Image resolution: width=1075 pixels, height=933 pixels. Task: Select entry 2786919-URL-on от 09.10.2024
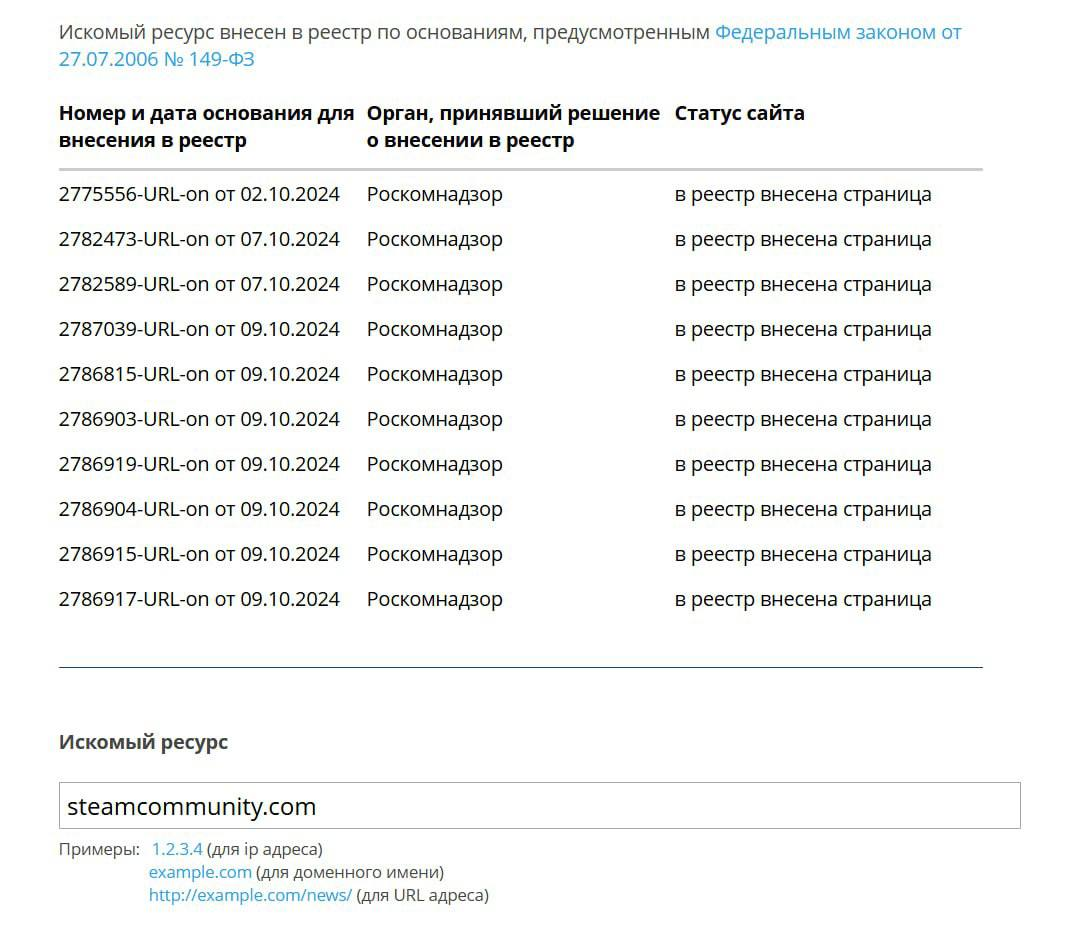199,464
